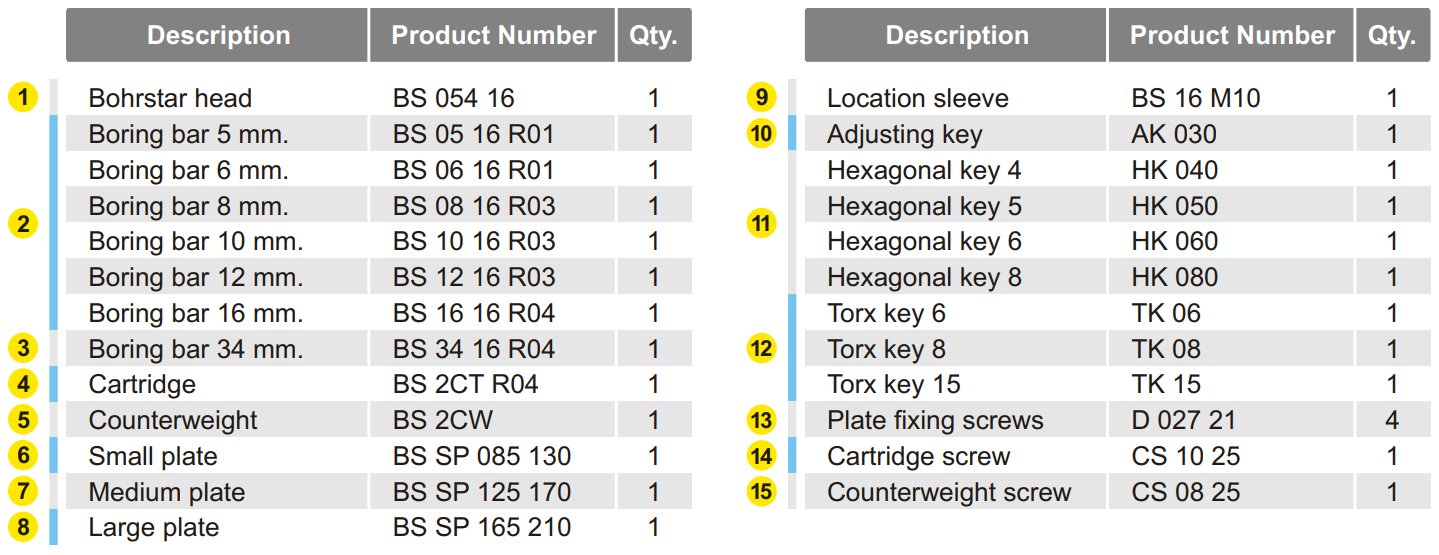The image size is (1439, 555).
Task: Click the yellow number 1 badge
Action: 23,98
